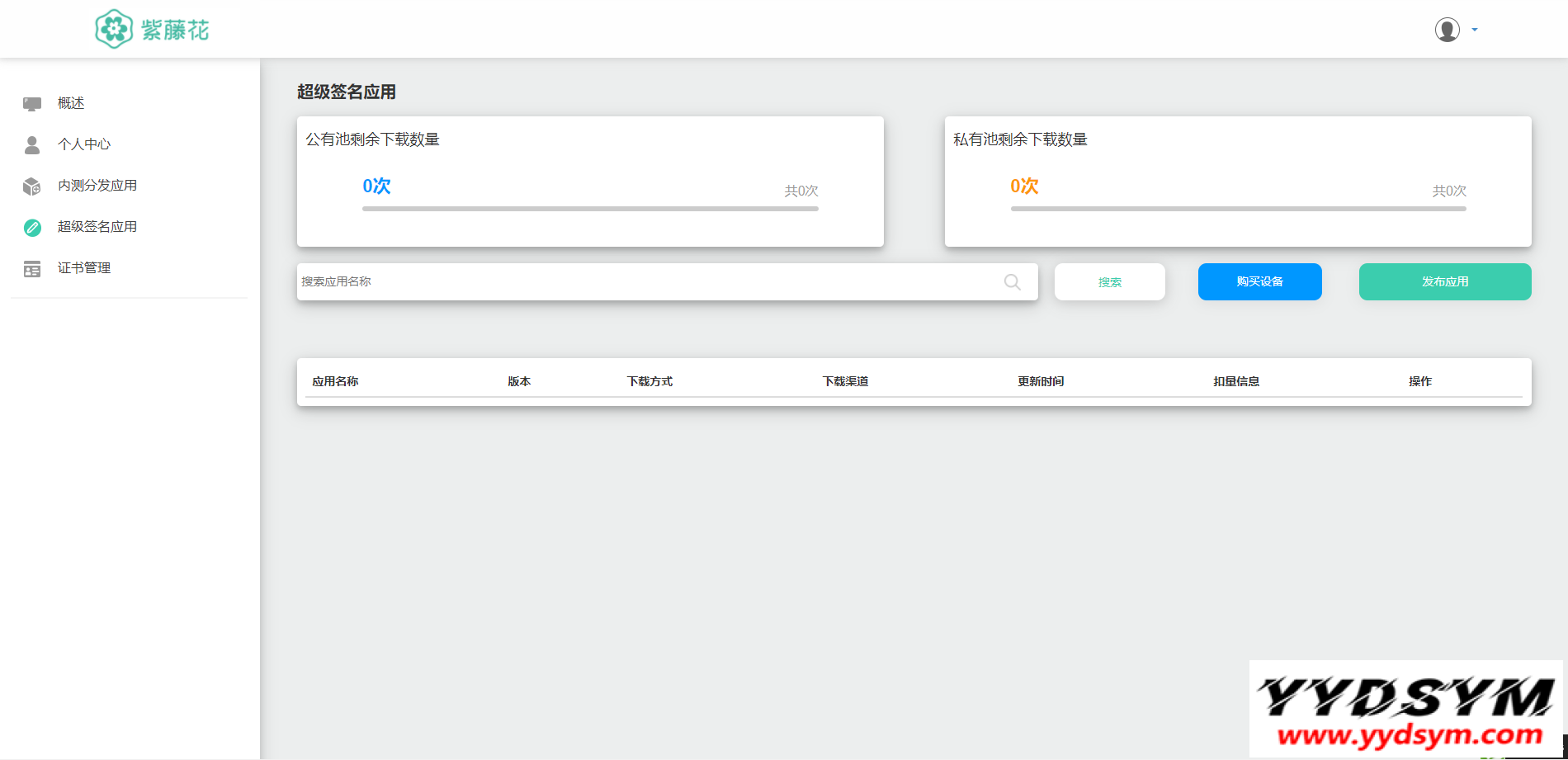Click the blue 购买设备 button
Viewport: 1568px width, 760px height.
click(1259, 282)
